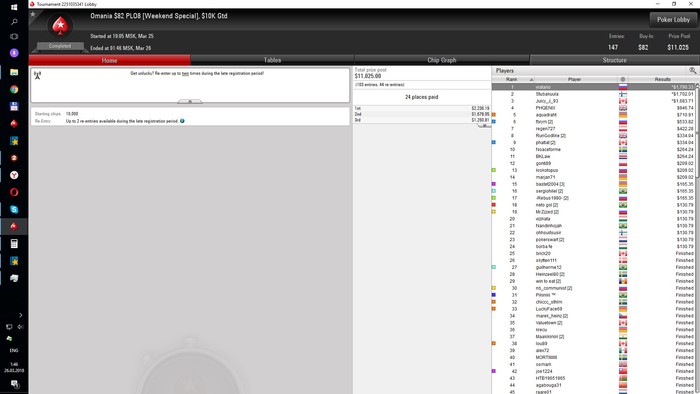Click the 24 places paid text

coord(421,97)
